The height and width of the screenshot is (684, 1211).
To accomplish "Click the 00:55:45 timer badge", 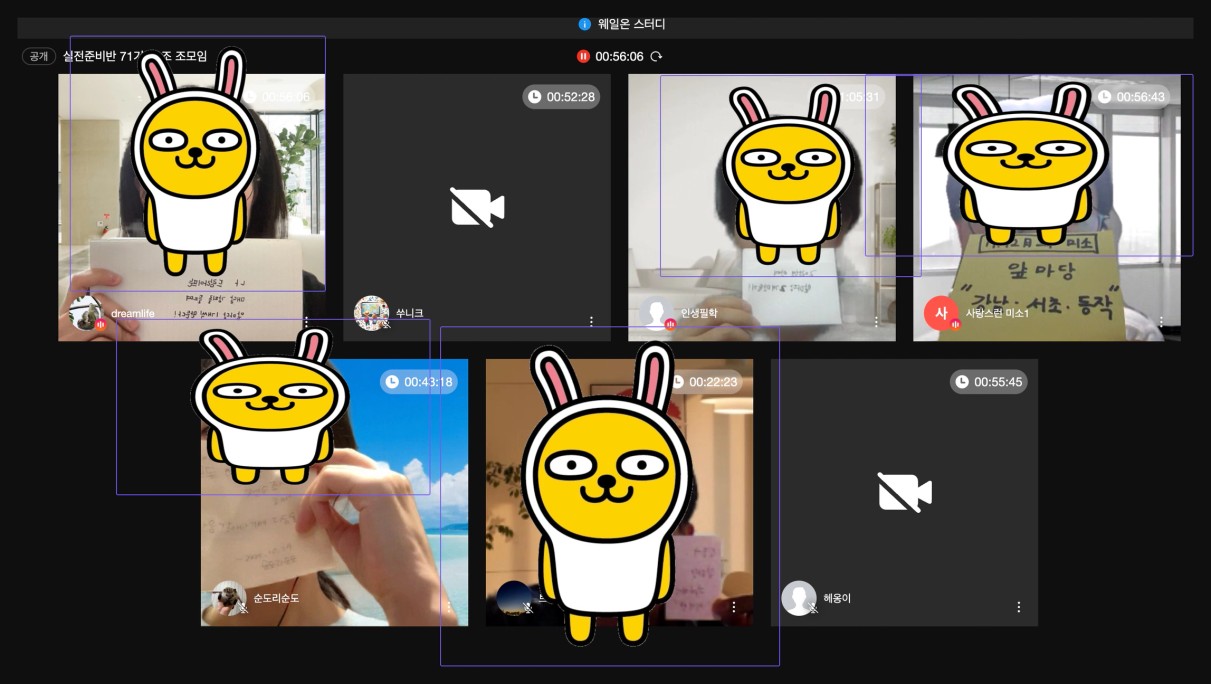I will [x=988, y=382].
